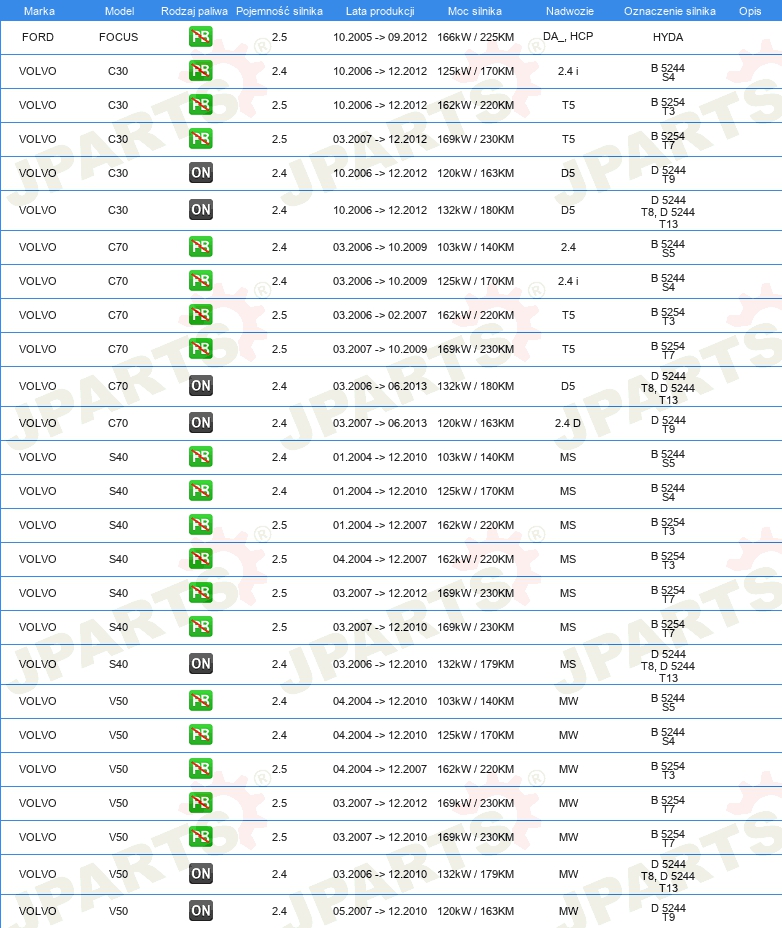Screen dimensions: 782x928
Task: Click the '03.2006 -> 06.2013' production years cell
Action: (x=380, y=386)
